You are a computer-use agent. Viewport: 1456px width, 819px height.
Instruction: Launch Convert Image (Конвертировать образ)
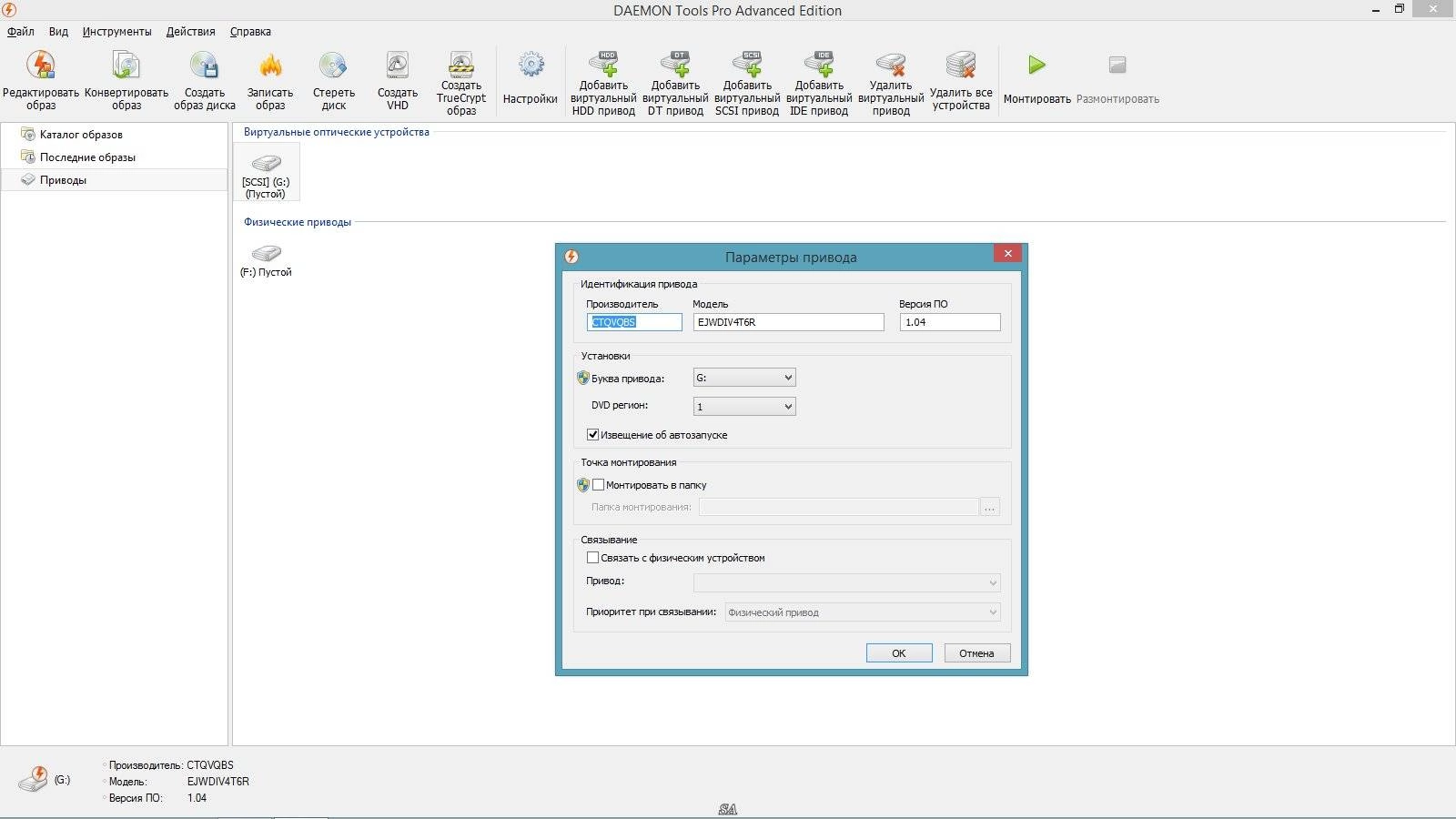click(x=126, y=80)
